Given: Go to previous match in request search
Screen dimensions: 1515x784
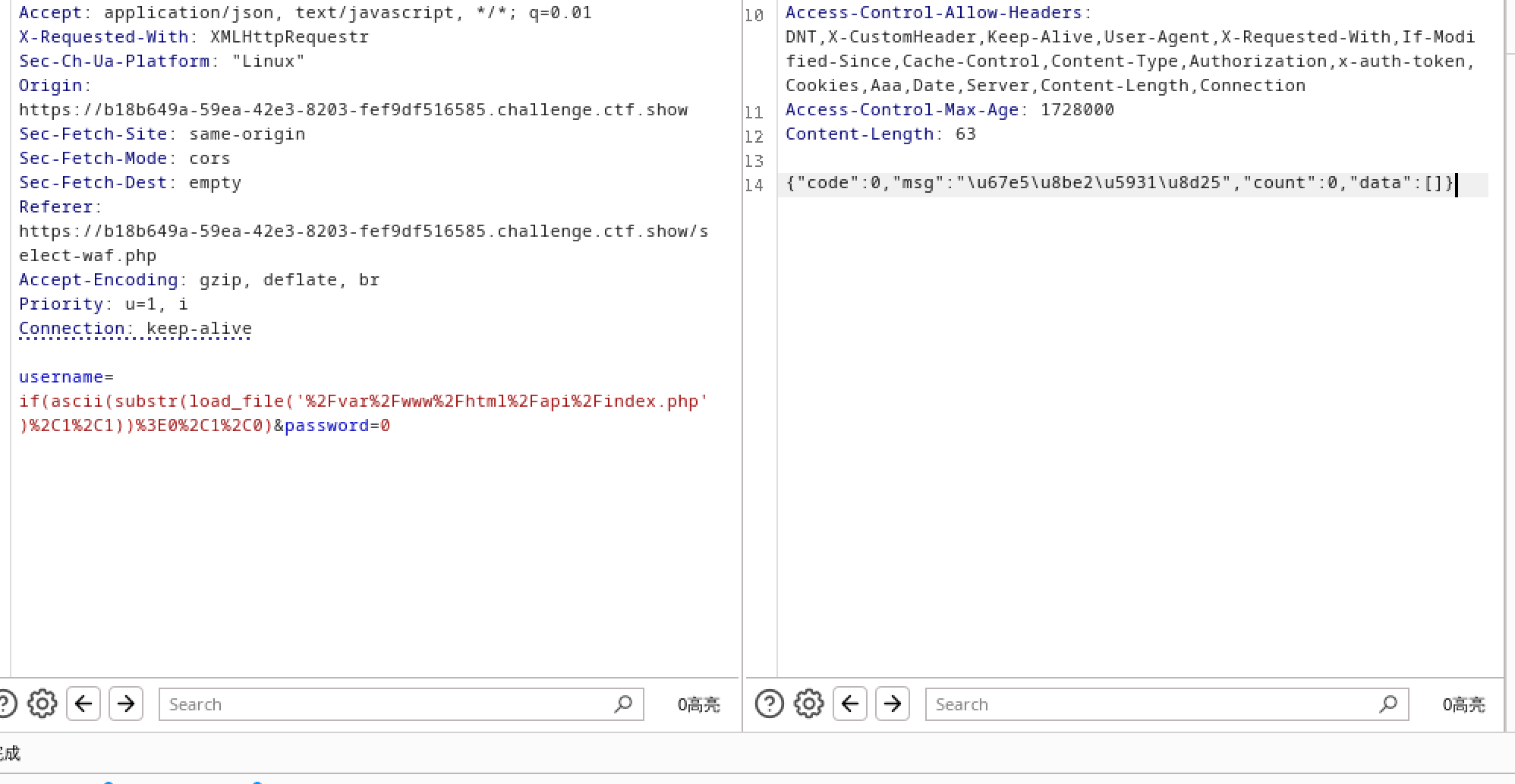Looking at the screenshot, I should click(x=83, y=704).
